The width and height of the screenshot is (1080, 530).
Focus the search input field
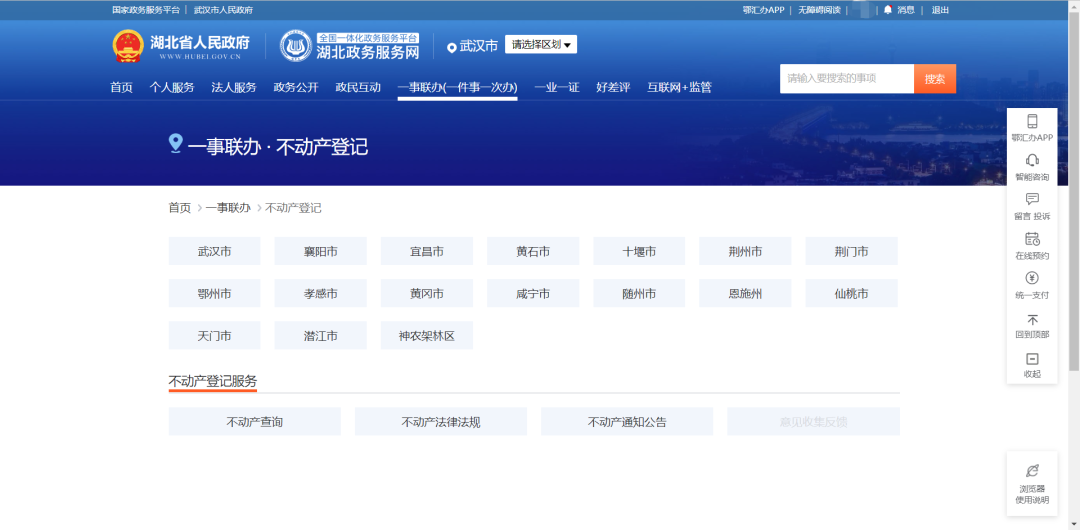(846, 79)
